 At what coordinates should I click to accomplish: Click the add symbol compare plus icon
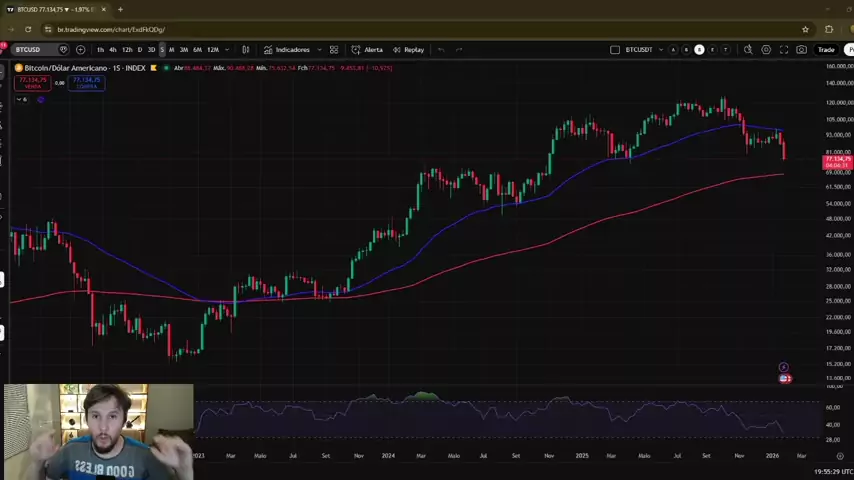[80, 49]
